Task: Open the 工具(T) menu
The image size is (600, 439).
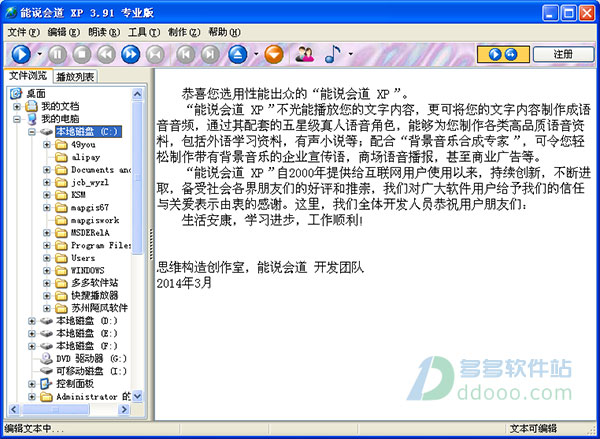Action: pos(144,33)
